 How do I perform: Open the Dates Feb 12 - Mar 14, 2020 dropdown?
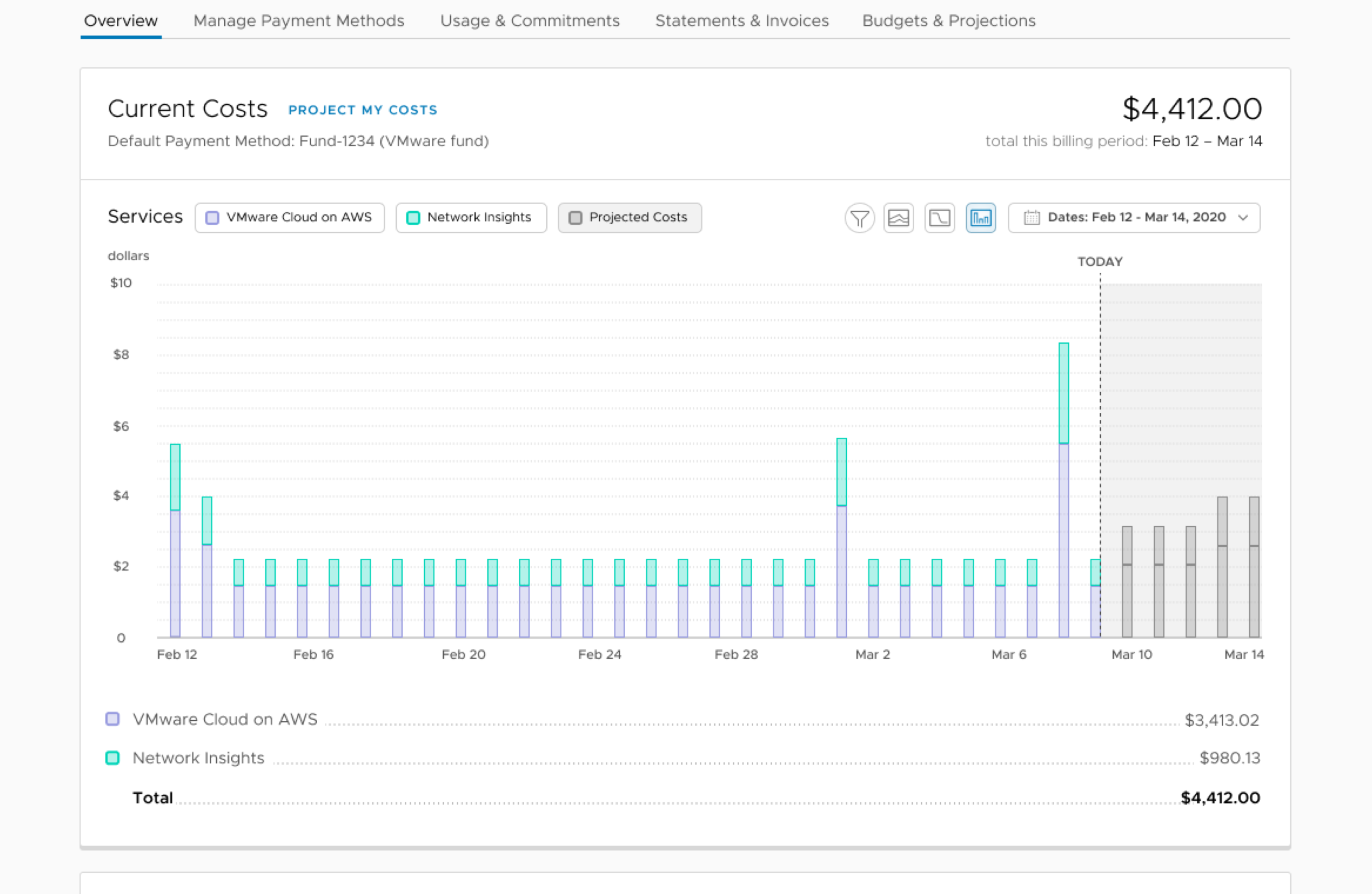tap(1134, 218)
